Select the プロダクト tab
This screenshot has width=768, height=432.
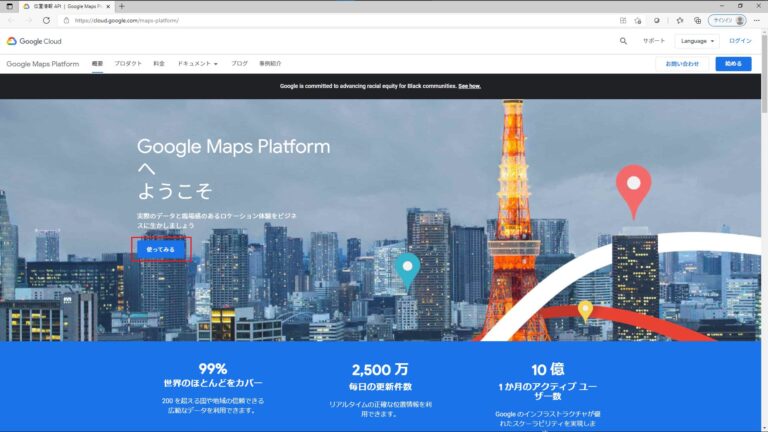(128, 64)
